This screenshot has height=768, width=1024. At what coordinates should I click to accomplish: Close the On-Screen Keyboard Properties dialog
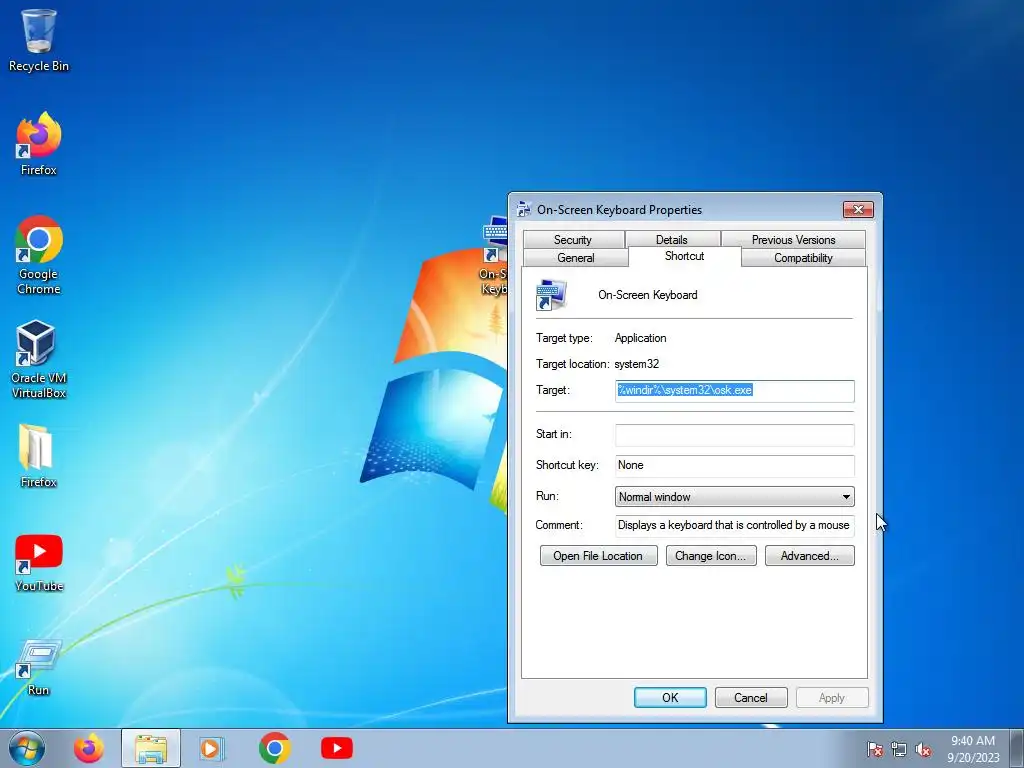(858, 209)
